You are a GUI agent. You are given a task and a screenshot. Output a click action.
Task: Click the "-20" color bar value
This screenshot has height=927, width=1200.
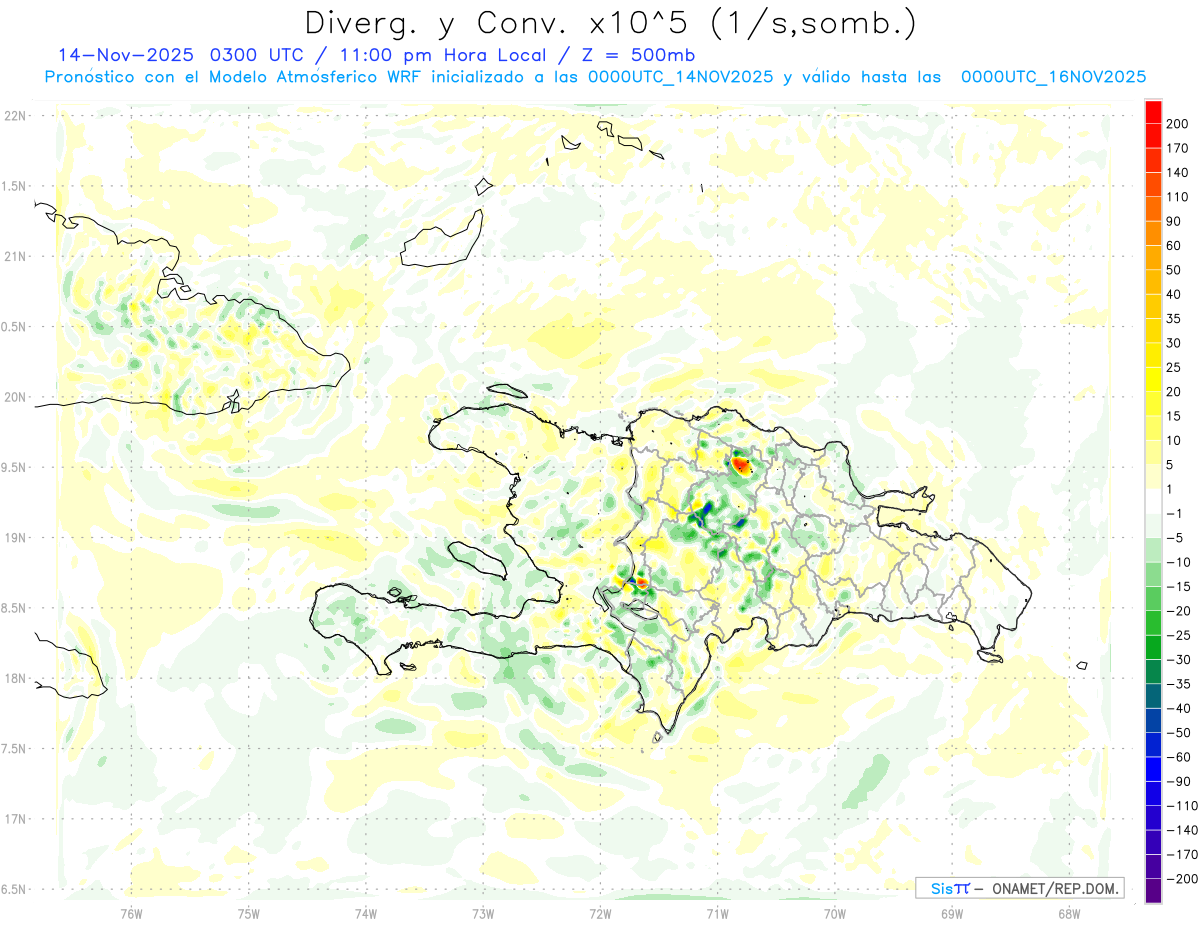click(1181, 611)
